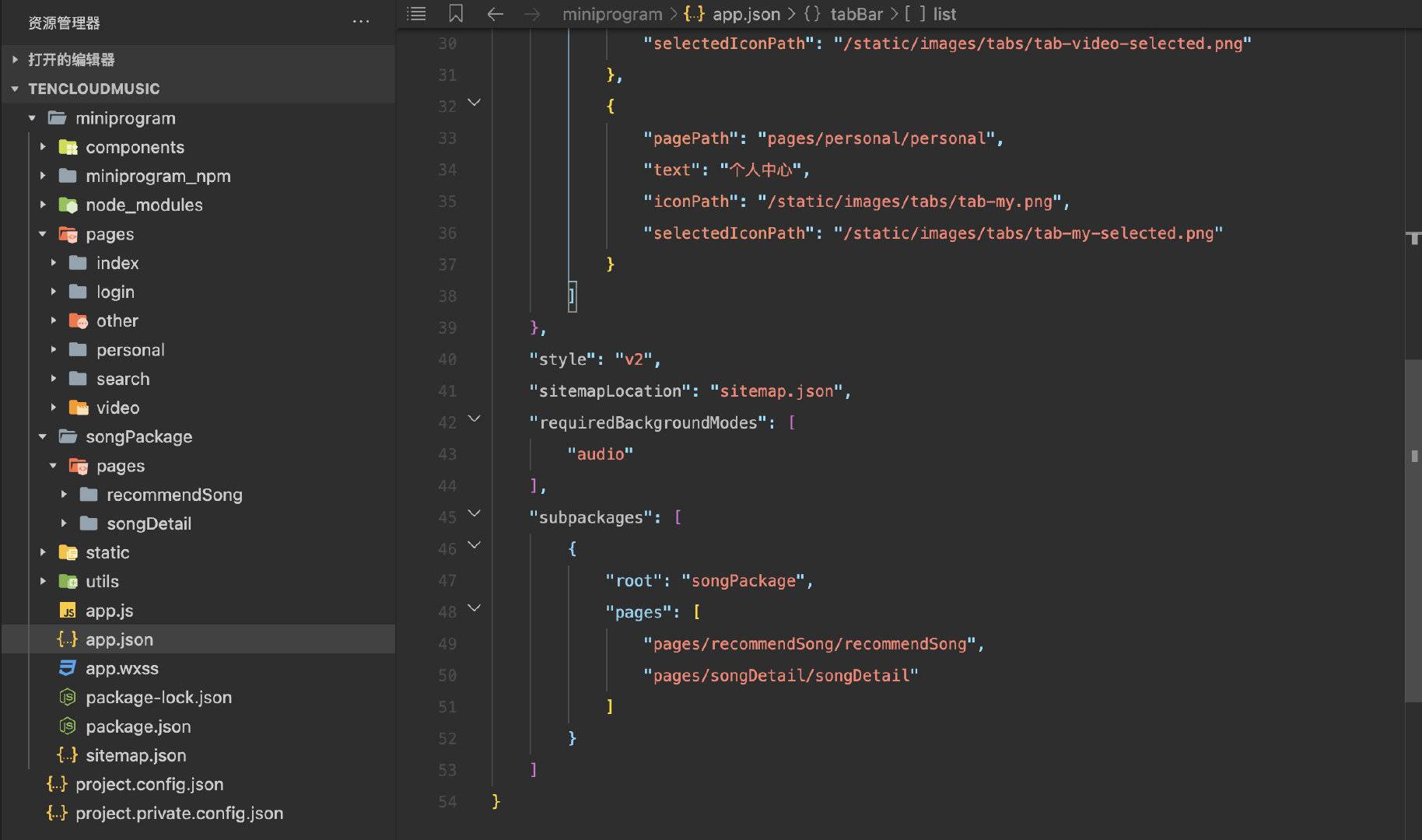Collapse the songPackage folder arrow
The width and height of the screenshot is (1422, 840).
click(43, 436)
